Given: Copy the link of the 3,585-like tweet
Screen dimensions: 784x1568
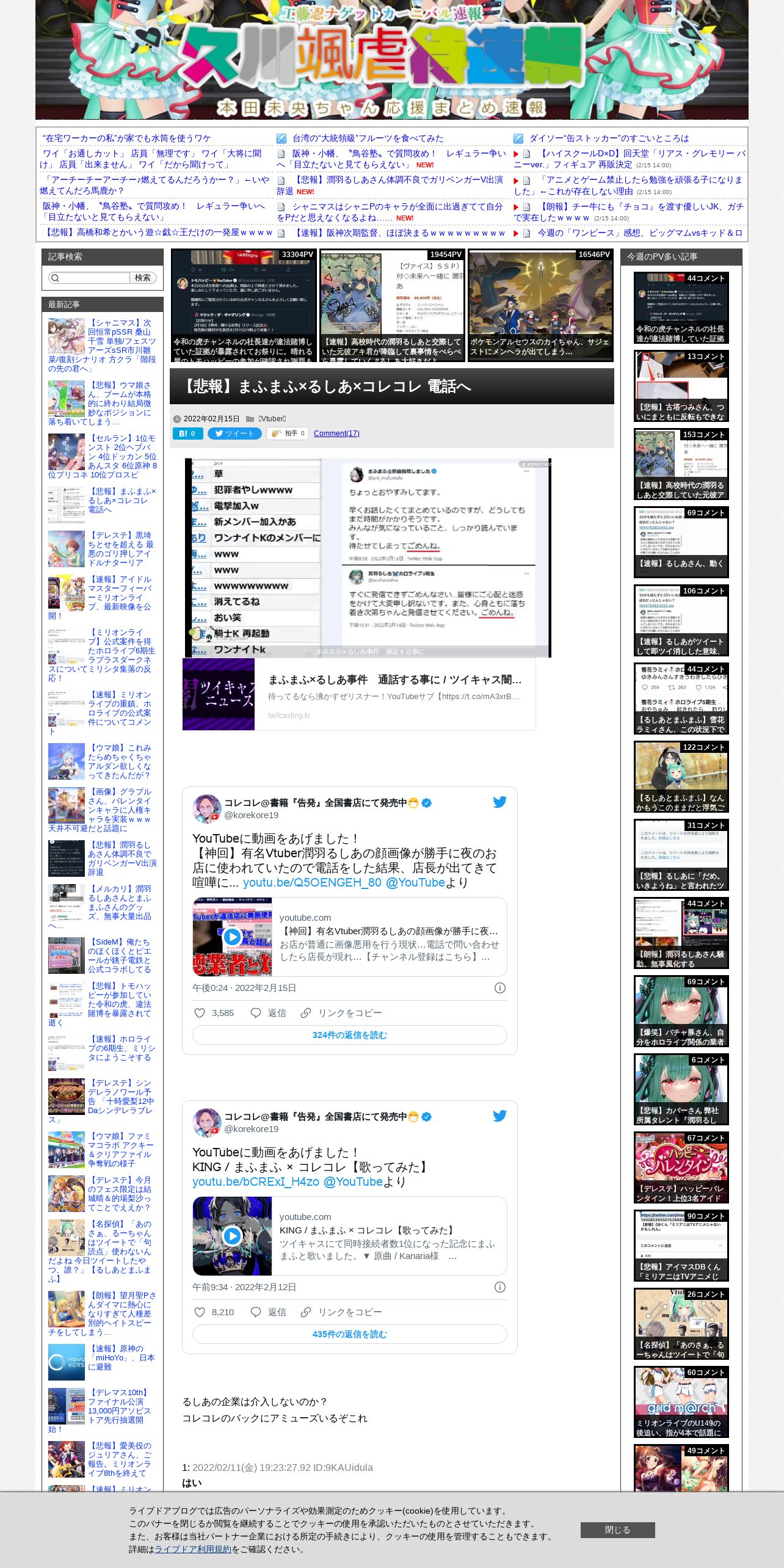Looking at the screenshot, I should coord(341,1013).
